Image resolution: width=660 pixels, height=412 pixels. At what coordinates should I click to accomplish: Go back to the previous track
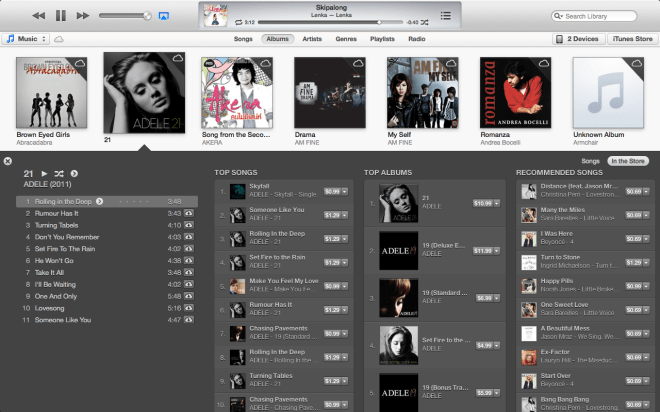38,16
